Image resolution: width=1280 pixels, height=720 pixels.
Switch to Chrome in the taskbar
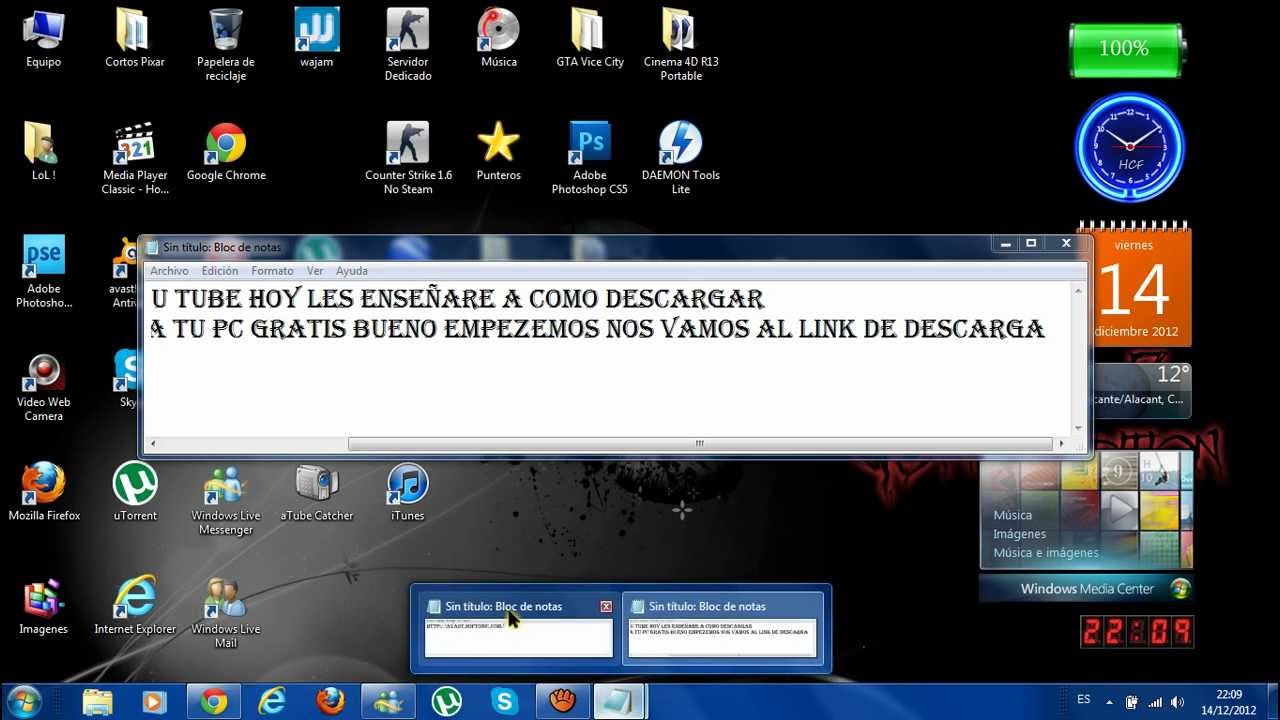click(213, 702)
